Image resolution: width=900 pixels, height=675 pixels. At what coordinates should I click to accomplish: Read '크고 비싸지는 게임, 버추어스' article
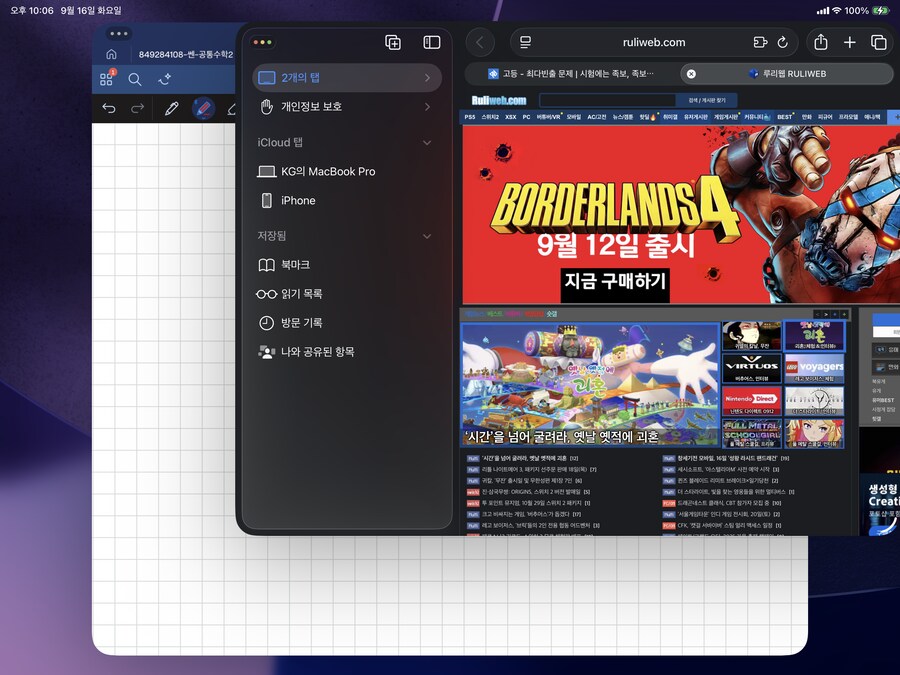pyautogui.click(x=524, y=514)
